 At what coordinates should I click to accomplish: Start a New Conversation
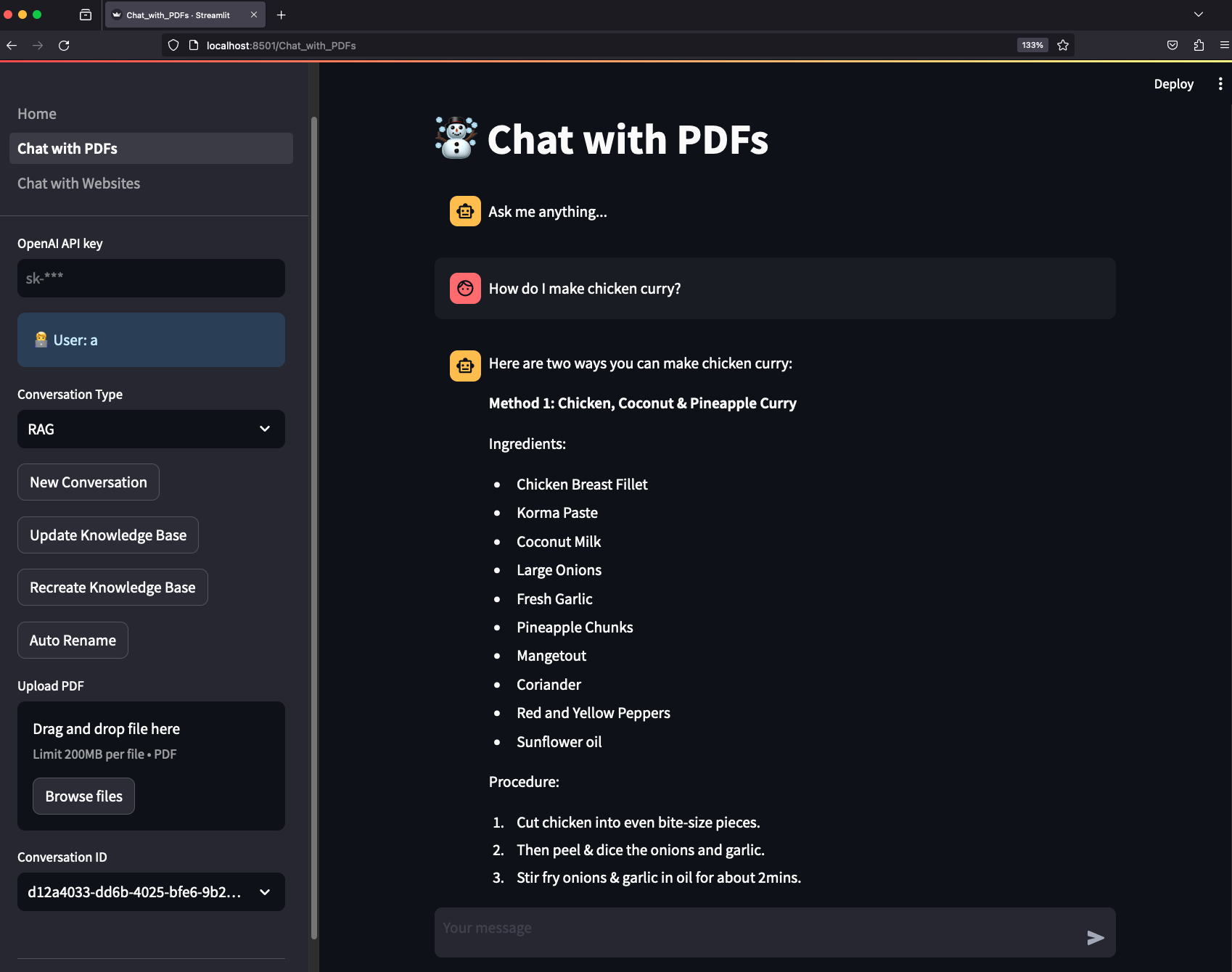tap(89, 482)
